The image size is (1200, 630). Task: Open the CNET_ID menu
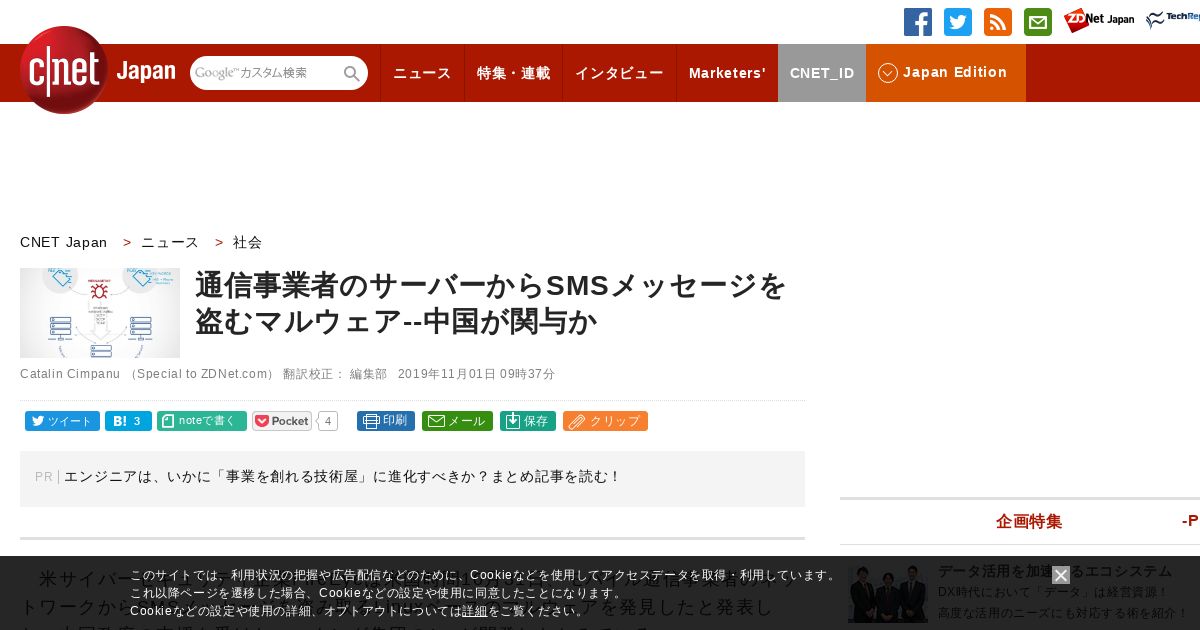822,73
